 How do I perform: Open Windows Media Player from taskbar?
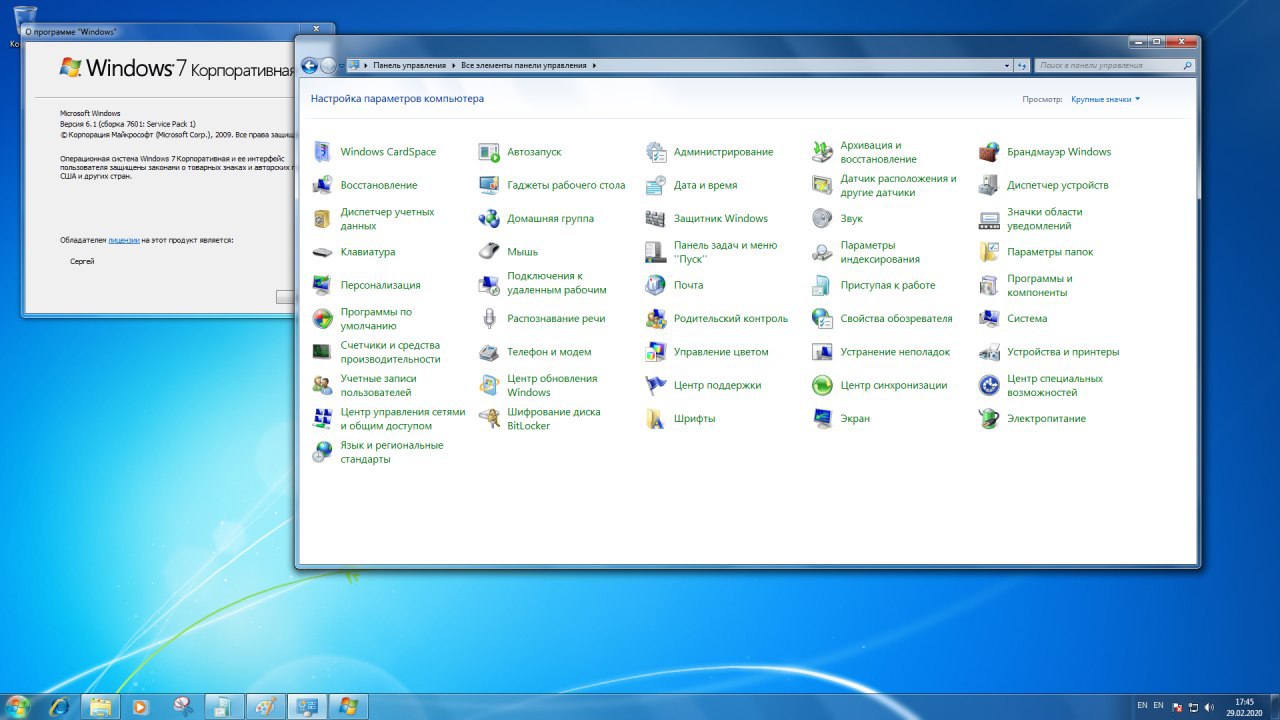coord(141,706)
